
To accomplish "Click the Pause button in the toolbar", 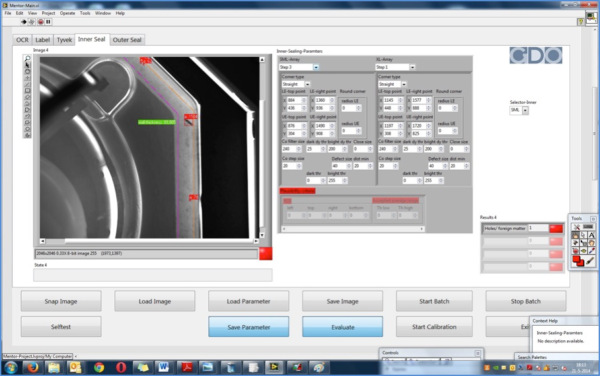I will (48, 22).
